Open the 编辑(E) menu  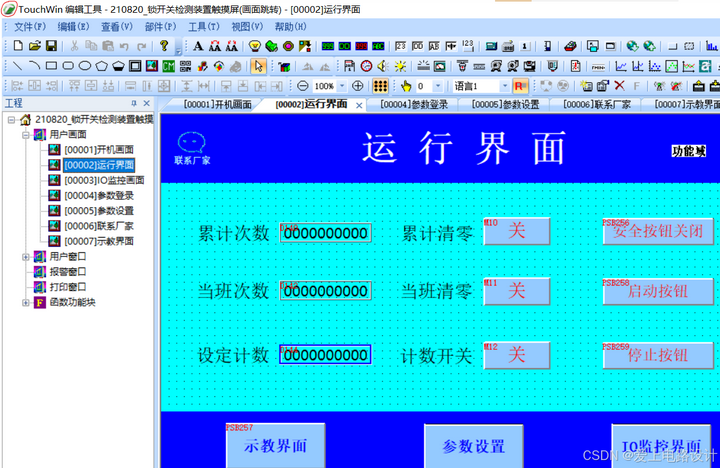coord(73,27)
